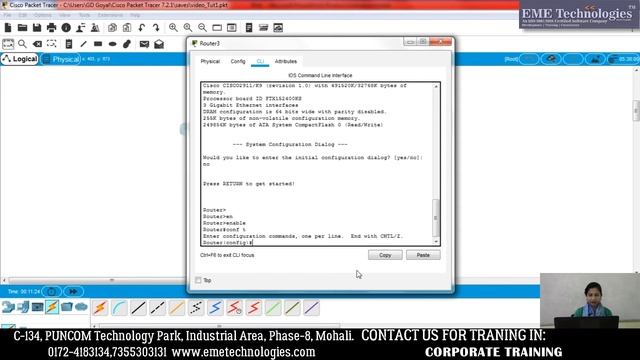Switch to the Config tab in Router3
Image resolution: width=640 pixels, height=360 pixels.
[238, 61]
